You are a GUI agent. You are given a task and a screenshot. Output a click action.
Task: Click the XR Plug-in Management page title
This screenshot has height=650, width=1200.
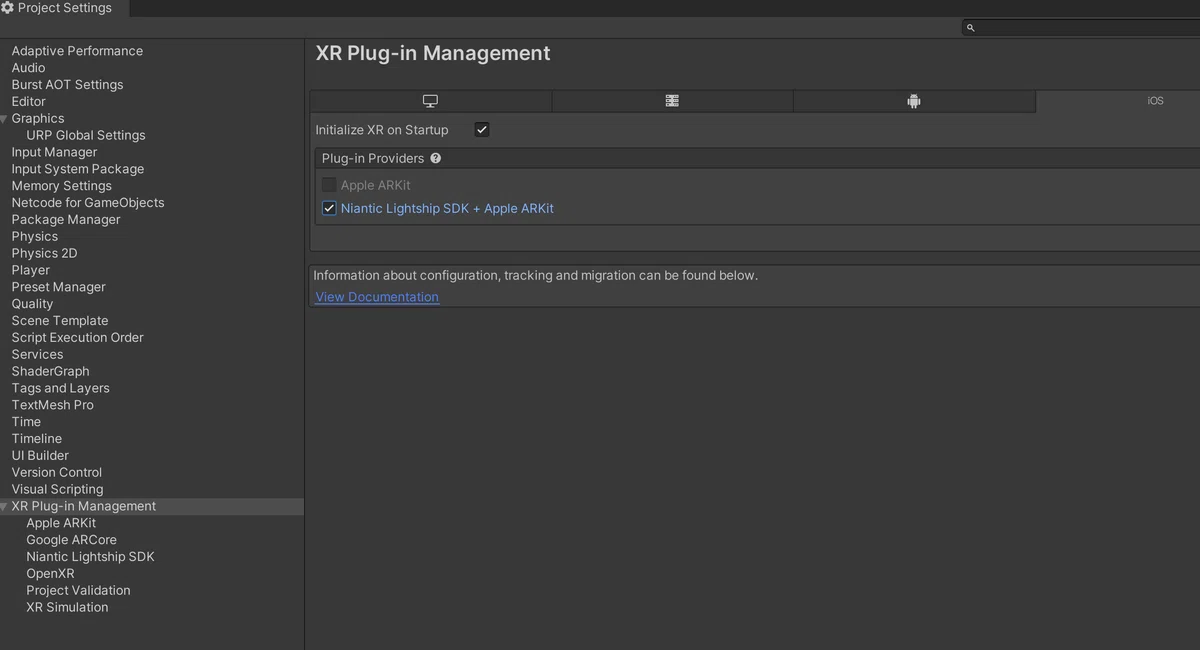pos(433,54)
